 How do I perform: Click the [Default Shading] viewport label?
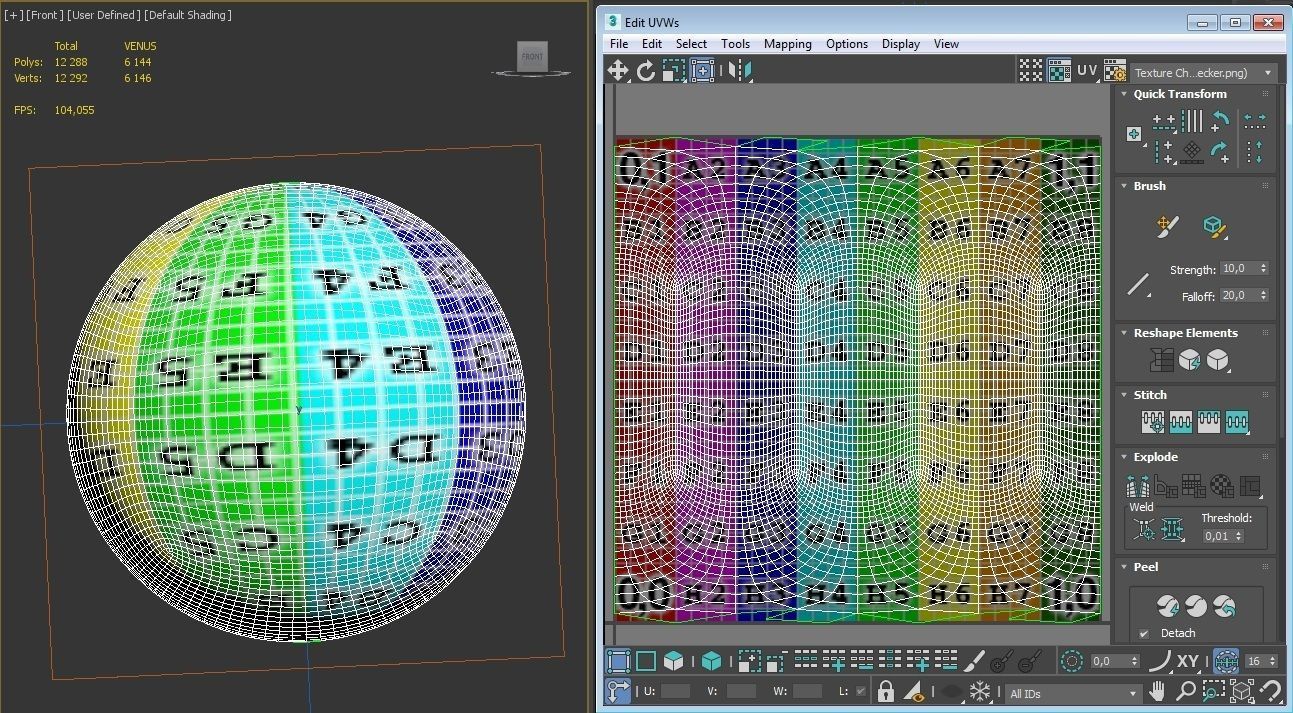click(188, 15)
